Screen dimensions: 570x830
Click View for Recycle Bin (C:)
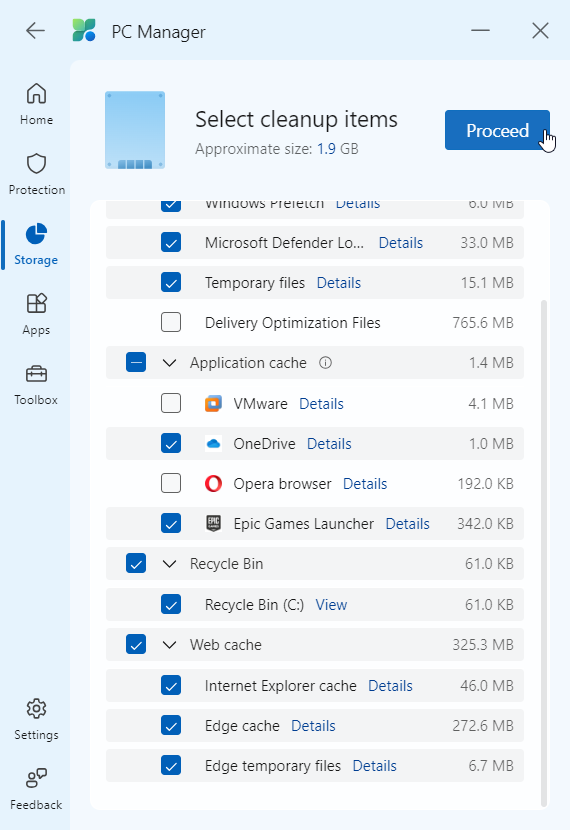click(331, 605)
